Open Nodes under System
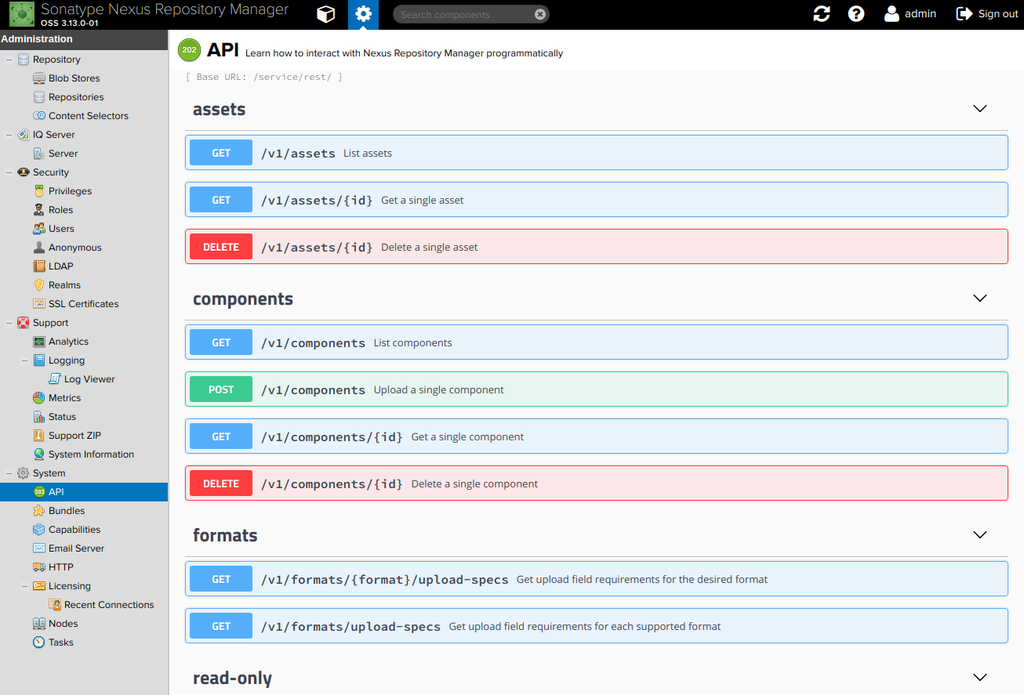 pyautogui.click(x=63, y=624)
